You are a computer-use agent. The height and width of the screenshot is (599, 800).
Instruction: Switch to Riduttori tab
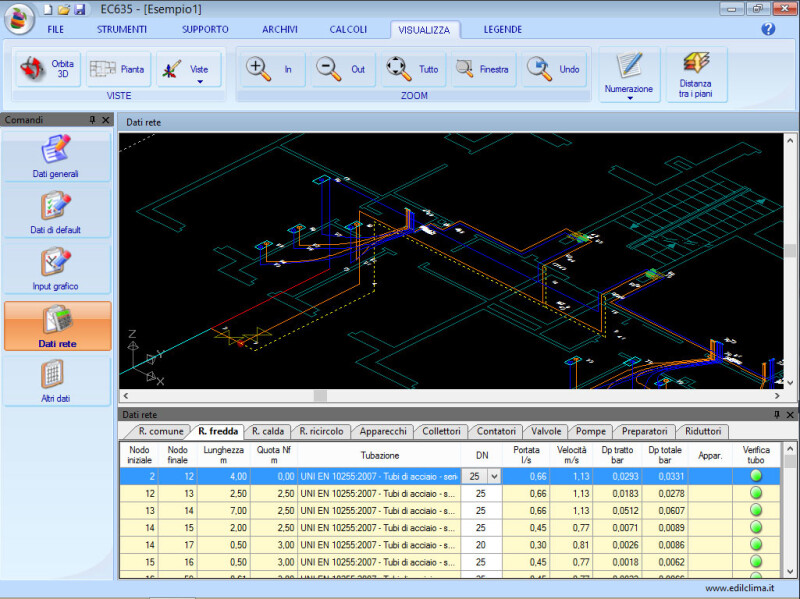point(703,432)
